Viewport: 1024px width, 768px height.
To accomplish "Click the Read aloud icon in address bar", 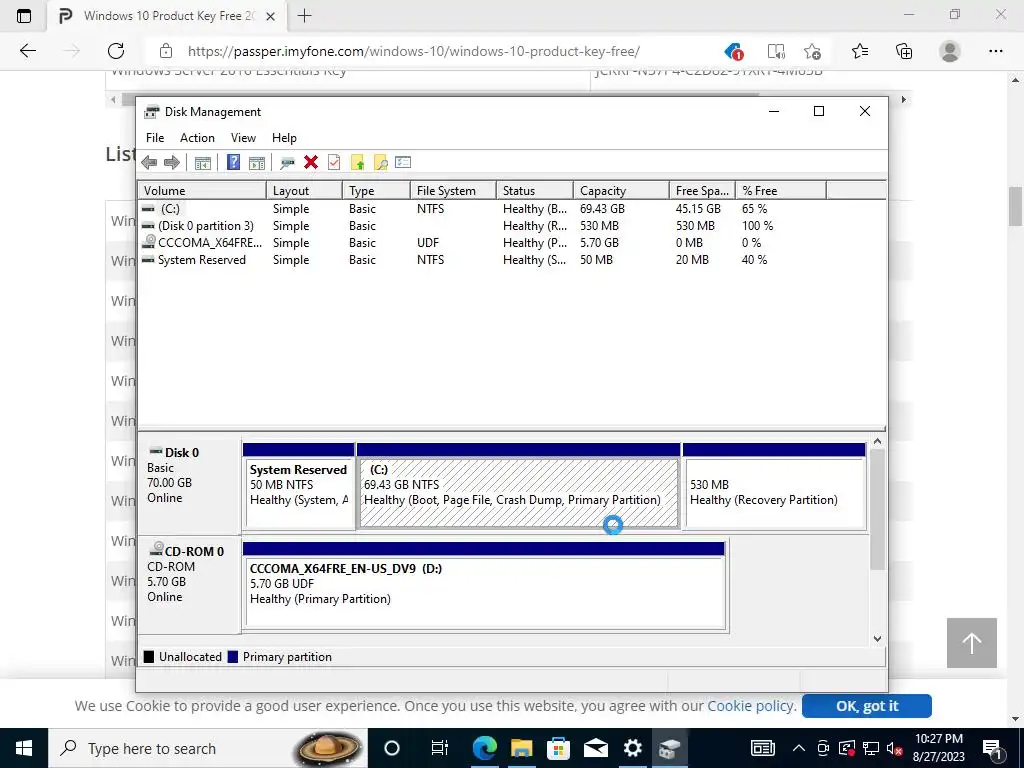I will [776, 51].
